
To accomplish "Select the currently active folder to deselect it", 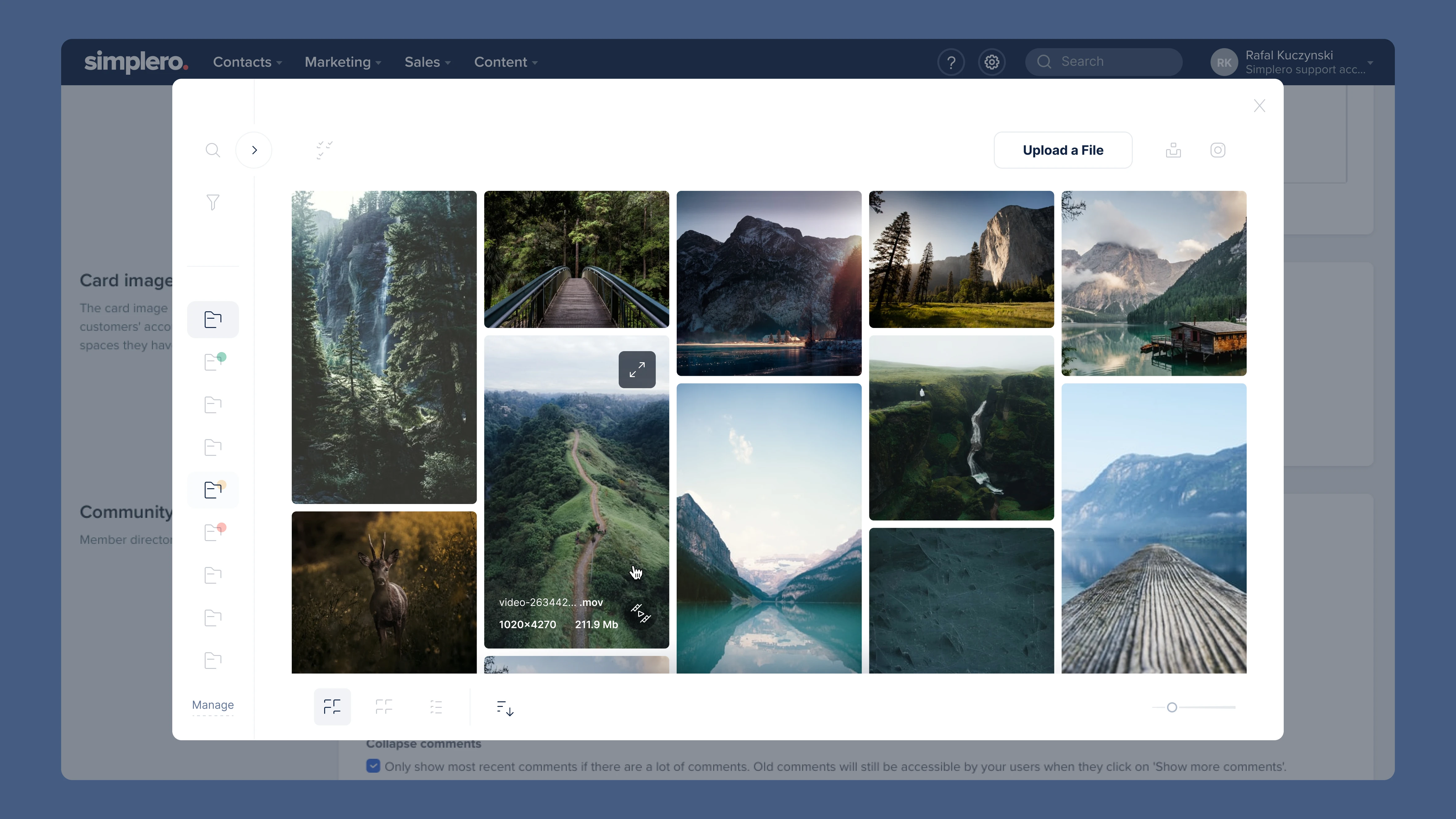I will pyautogui.click(x=212, y=319).
